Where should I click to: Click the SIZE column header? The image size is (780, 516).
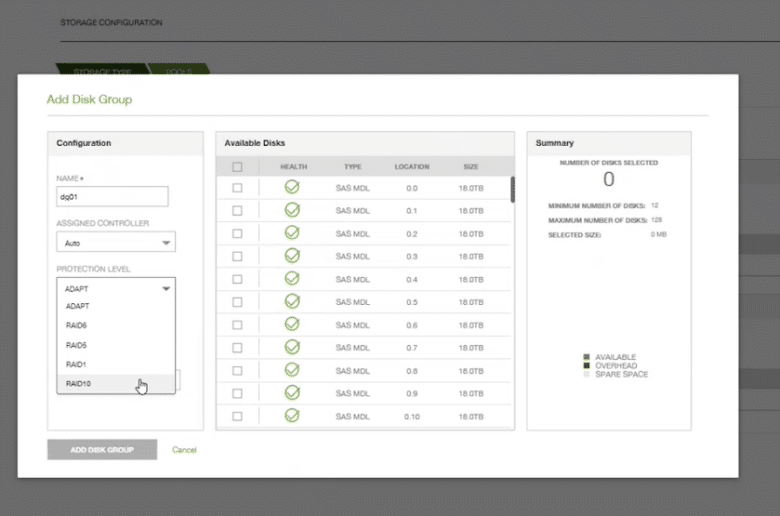471,167
